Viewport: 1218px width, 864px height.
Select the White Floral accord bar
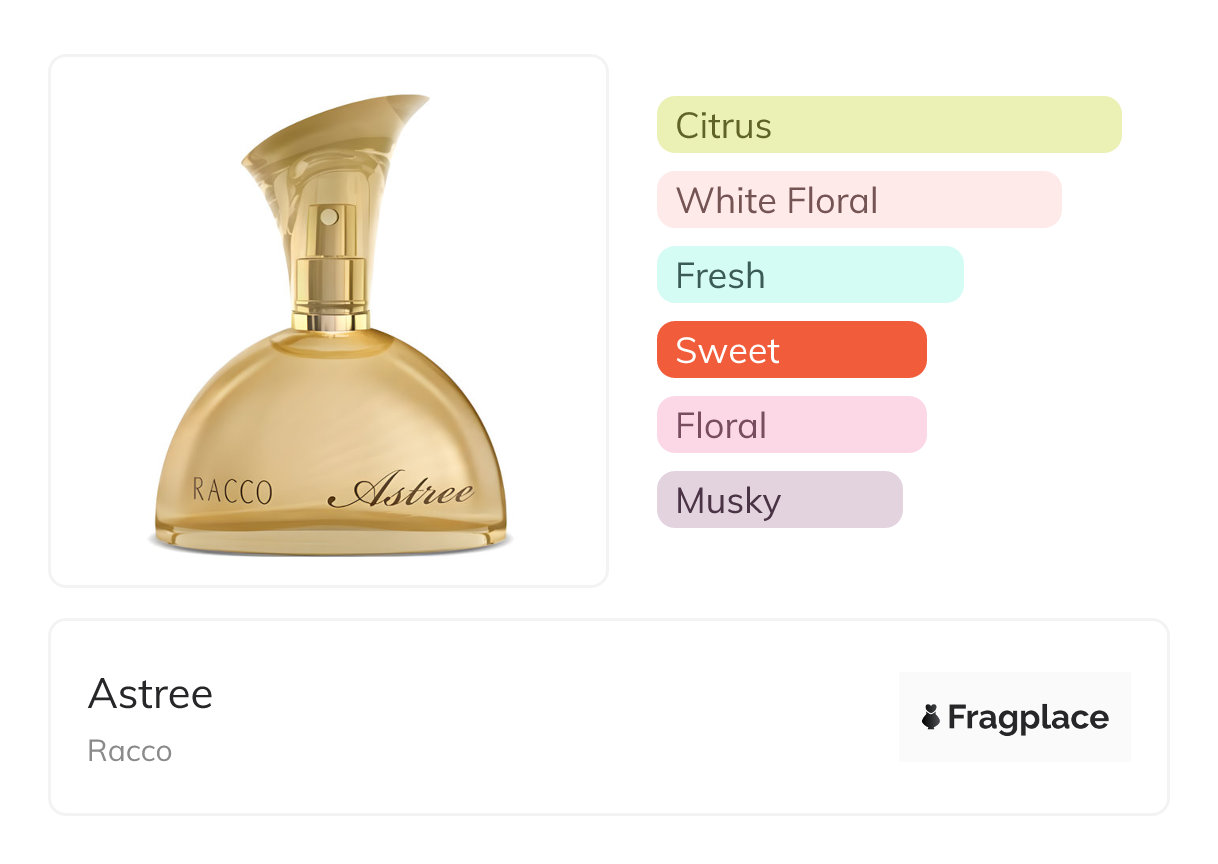[x=858, y=200]
